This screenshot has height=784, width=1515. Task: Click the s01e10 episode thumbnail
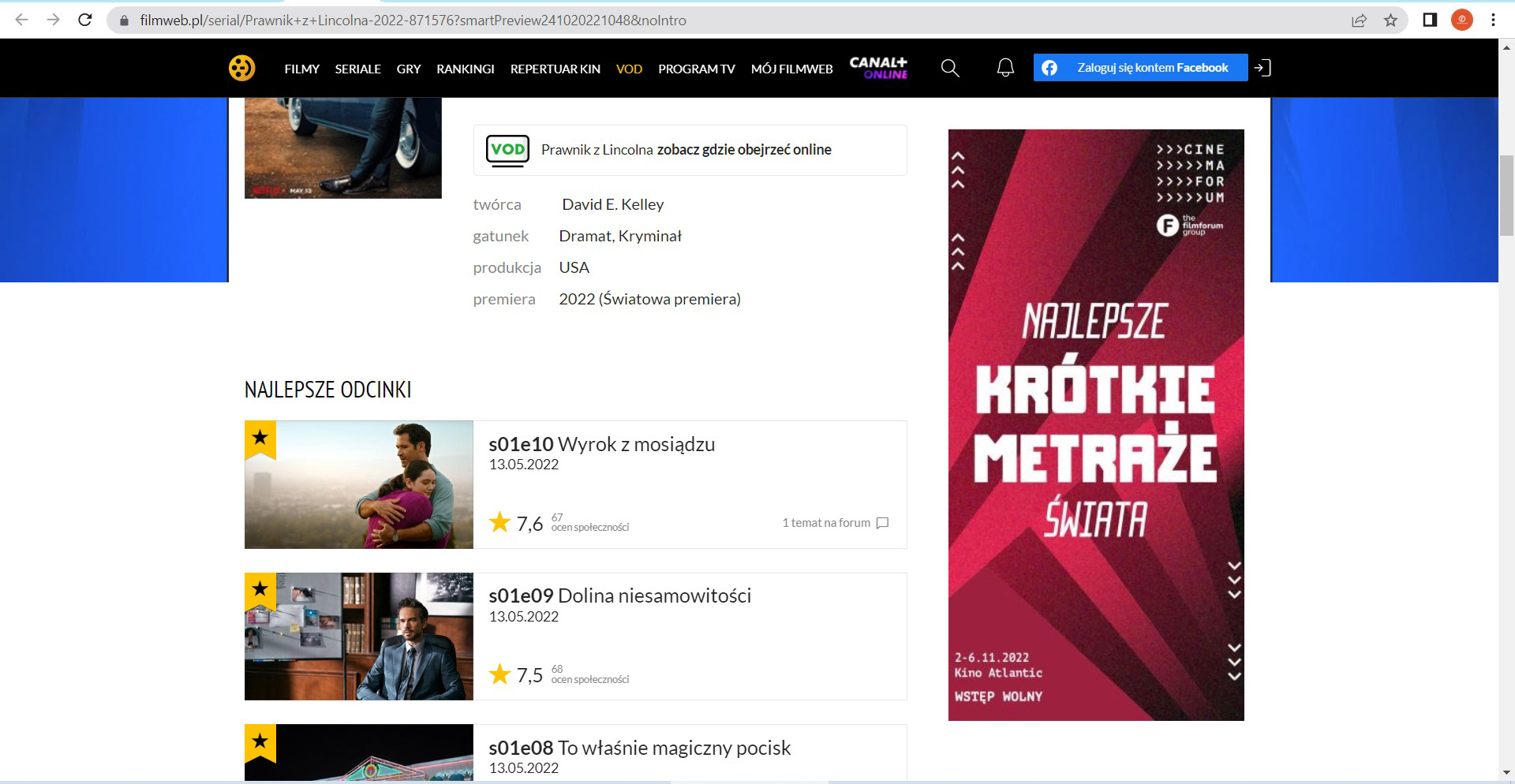click(359, 484)
